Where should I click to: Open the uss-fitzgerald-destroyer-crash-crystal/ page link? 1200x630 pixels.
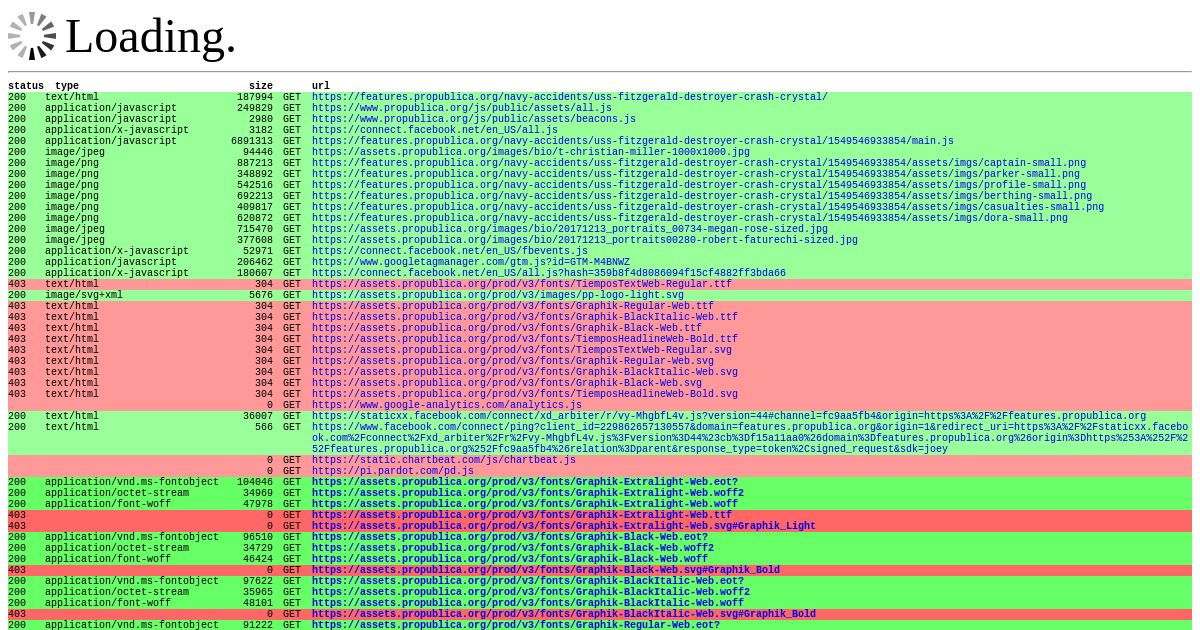tap(570, 97)
